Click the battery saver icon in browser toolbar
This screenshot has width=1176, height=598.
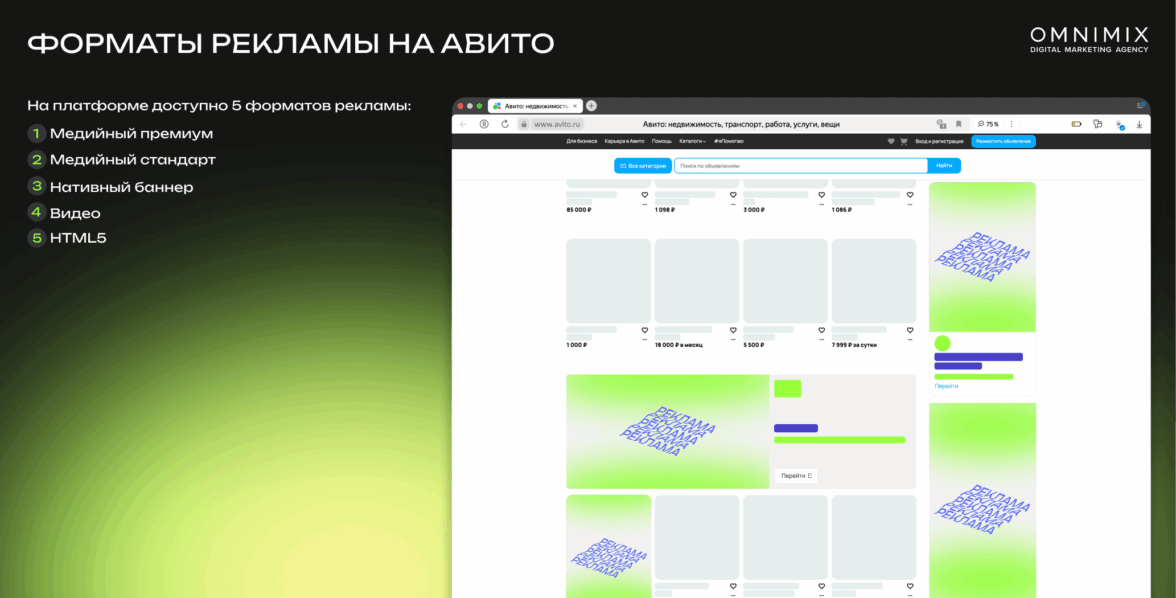point(1076,125)
